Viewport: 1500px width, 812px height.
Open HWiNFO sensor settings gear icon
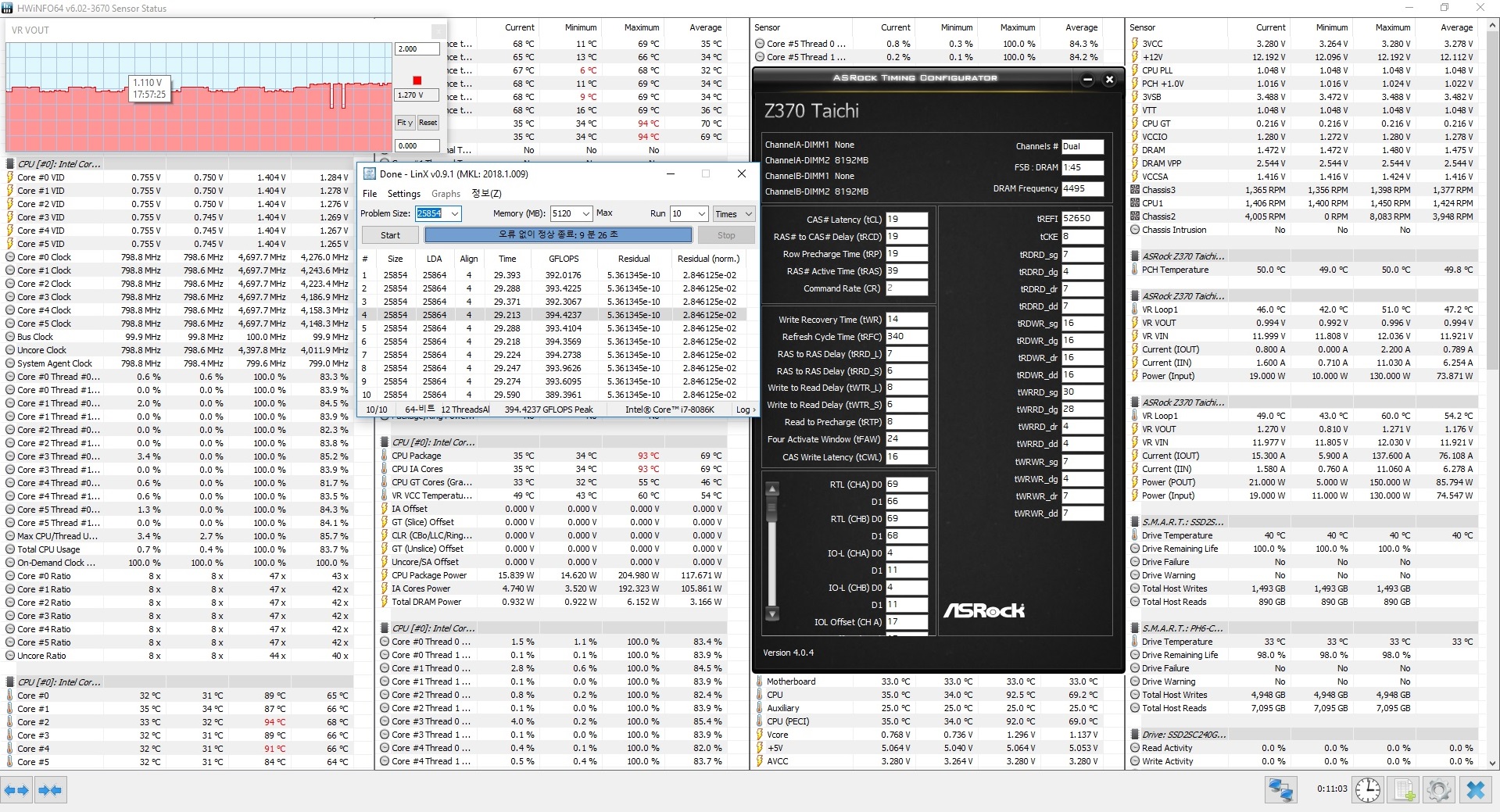tap(1438, 790)
